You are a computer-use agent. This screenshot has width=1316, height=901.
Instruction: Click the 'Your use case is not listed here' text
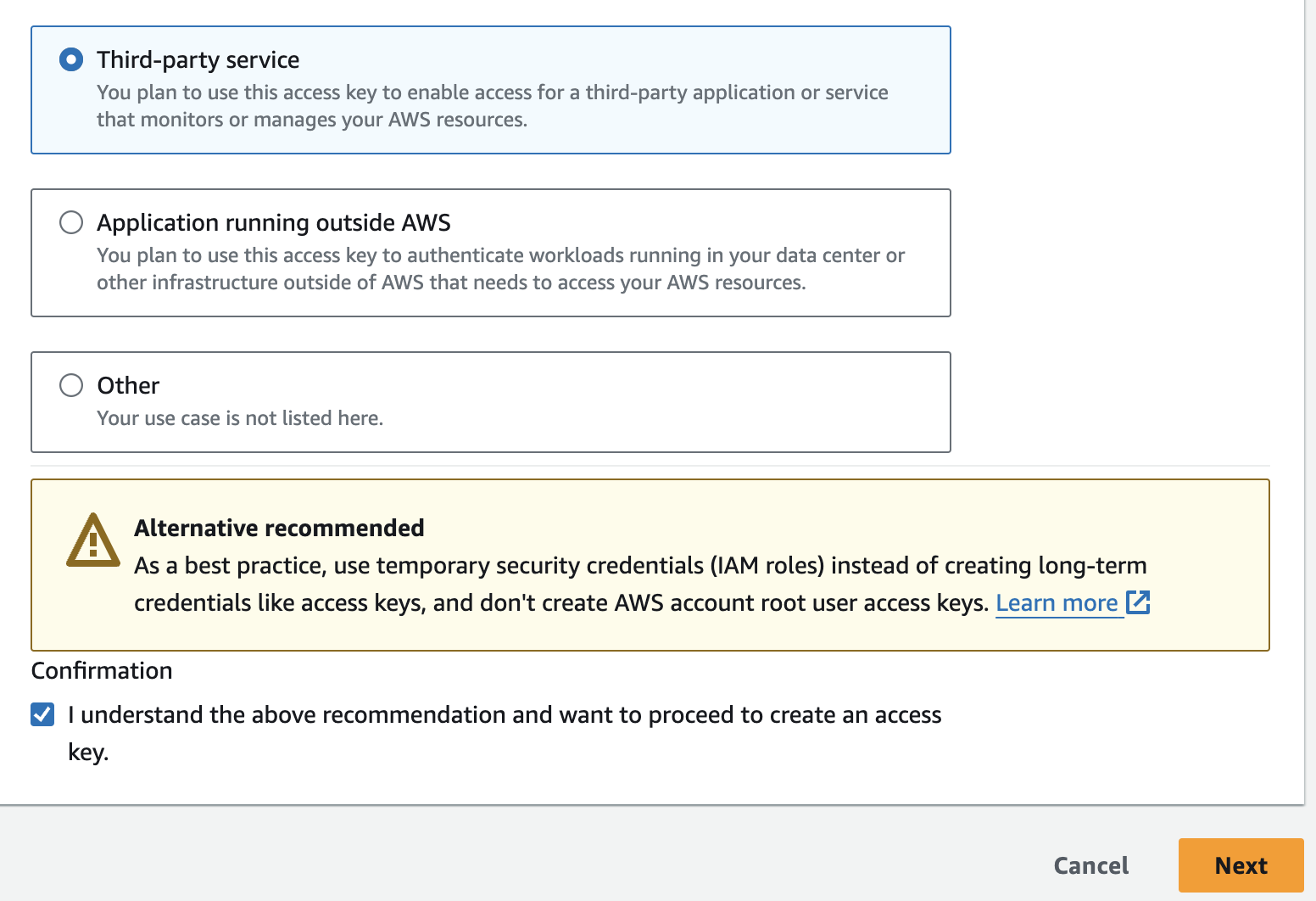[240, 418]
